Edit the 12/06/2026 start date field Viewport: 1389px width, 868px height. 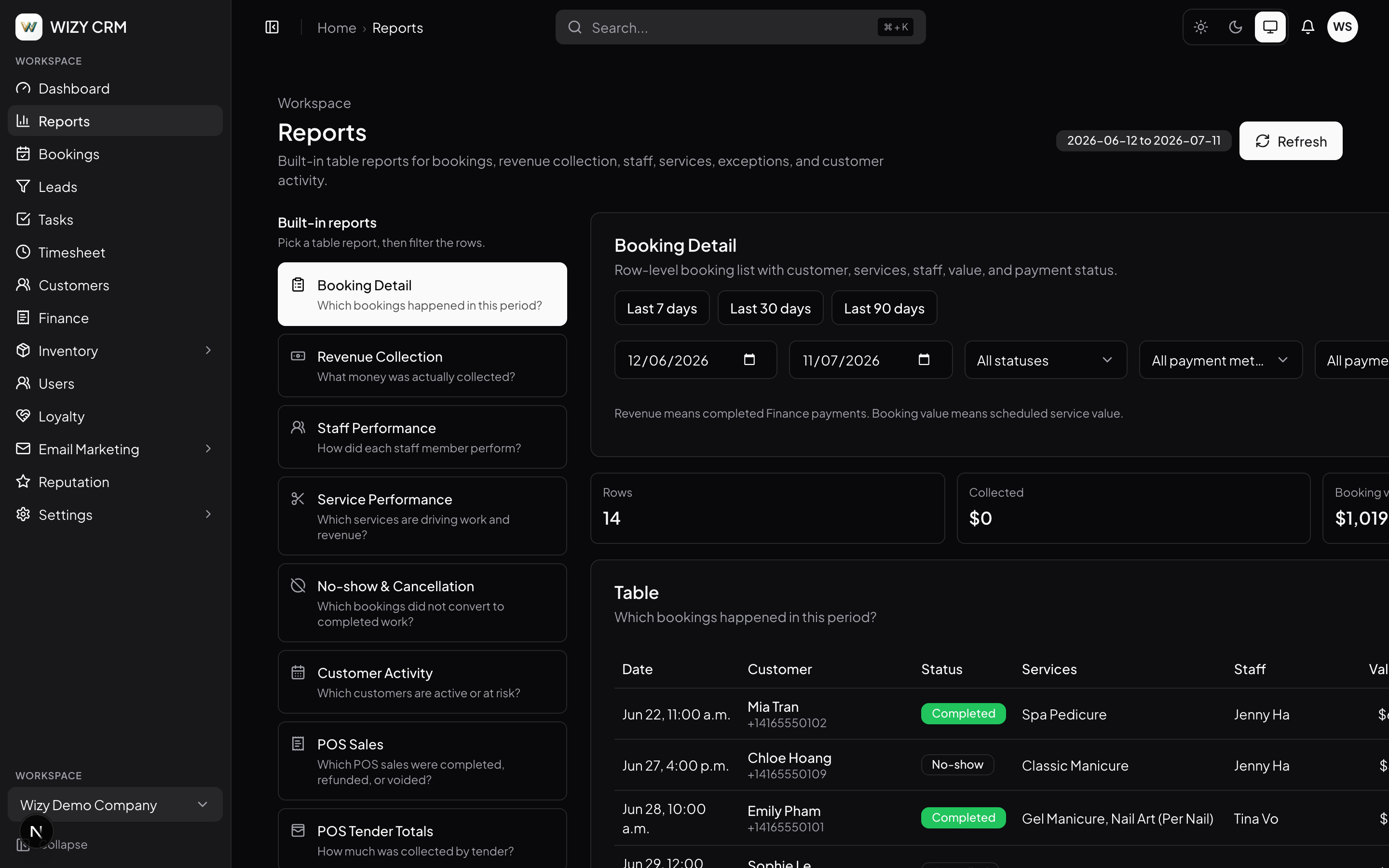tap(695, 360)
